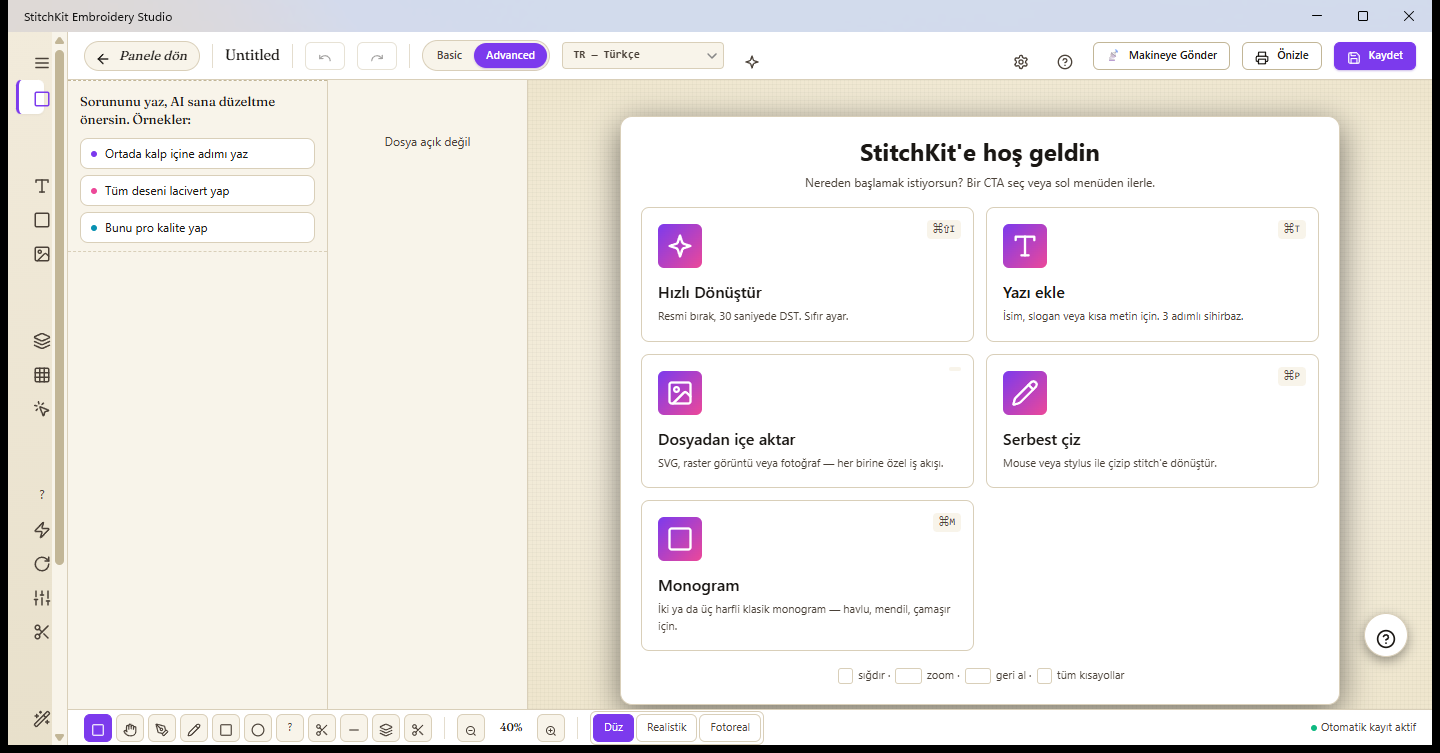Click the magic wand icon at the sidebar bottom
The image size is (1440, 753).
point(41,719)
